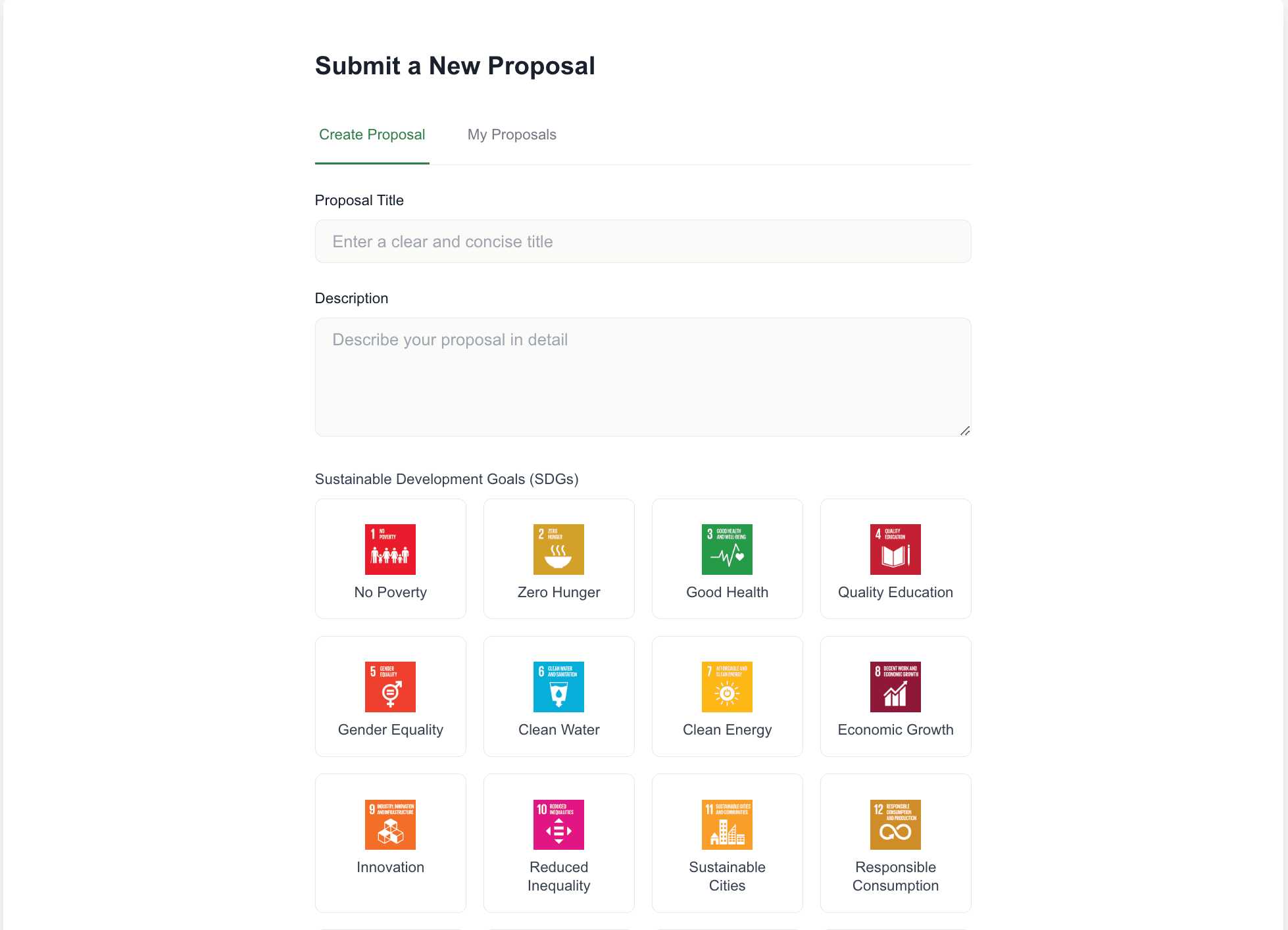Select the Quality Education icon
The height and width of the screenshot is (930, 1288).
[x=895, y=549]
